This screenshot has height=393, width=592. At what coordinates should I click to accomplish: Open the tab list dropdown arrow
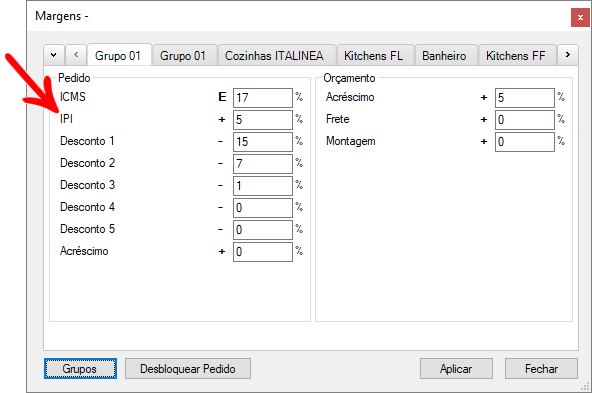[54, 55]
